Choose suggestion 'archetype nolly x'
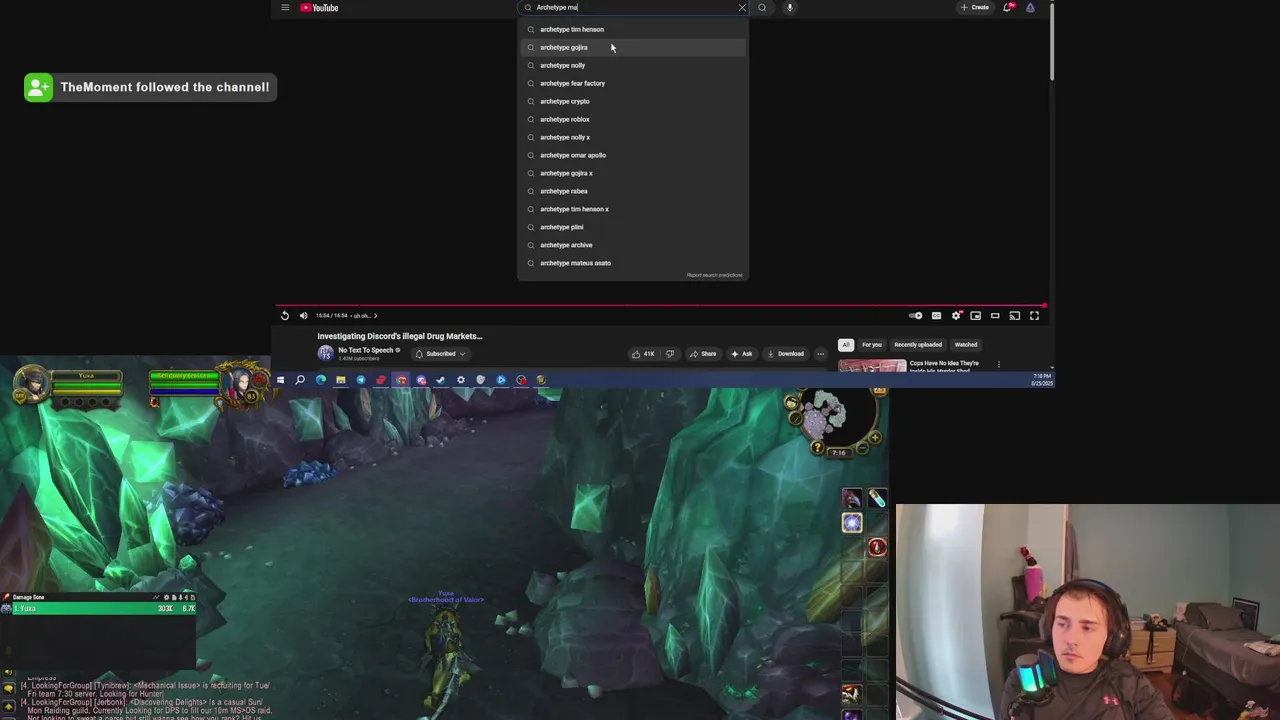Image resolution: width=1280 pixels, height=720 pixels. (632, 137)
